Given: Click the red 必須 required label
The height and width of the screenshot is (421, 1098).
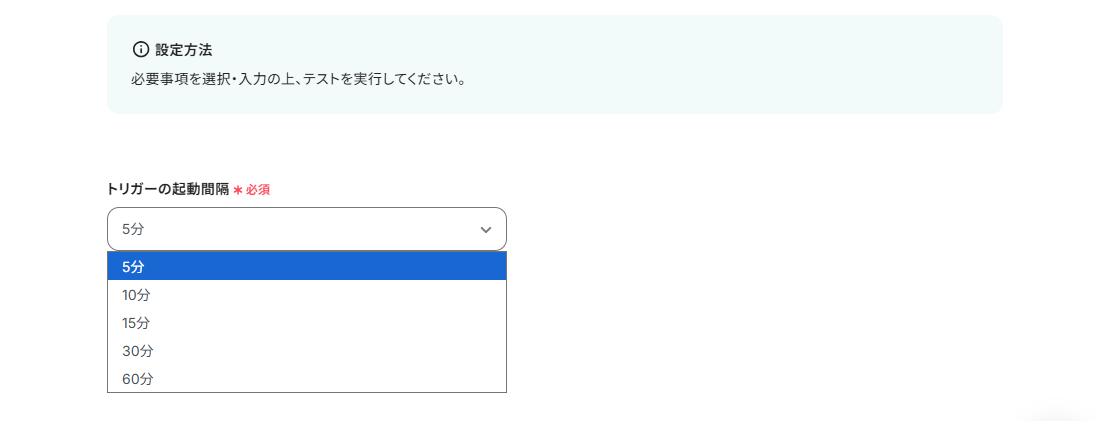Looking at the screenshot, I should pyautogui.click(x=258, y=189).
